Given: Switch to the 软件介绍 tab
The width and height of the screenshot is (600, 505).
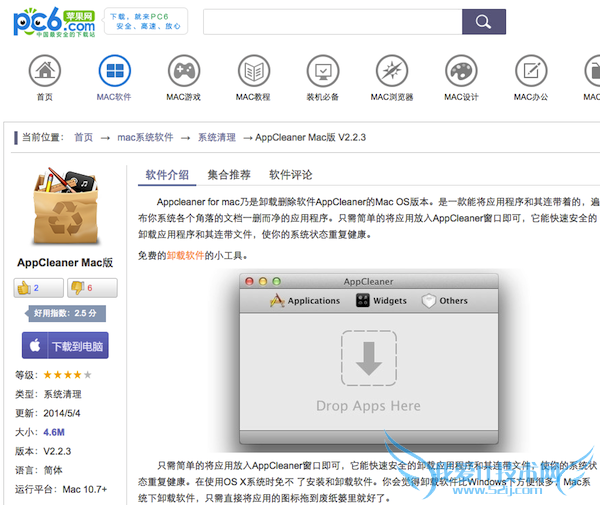Looking at the screenshot, I should [x=167, y=175].
